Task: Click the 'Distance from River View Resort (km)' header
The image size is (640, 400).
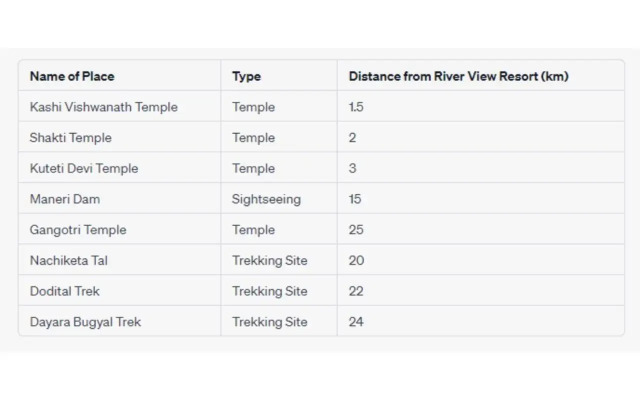Action: [x=458, y=76]
